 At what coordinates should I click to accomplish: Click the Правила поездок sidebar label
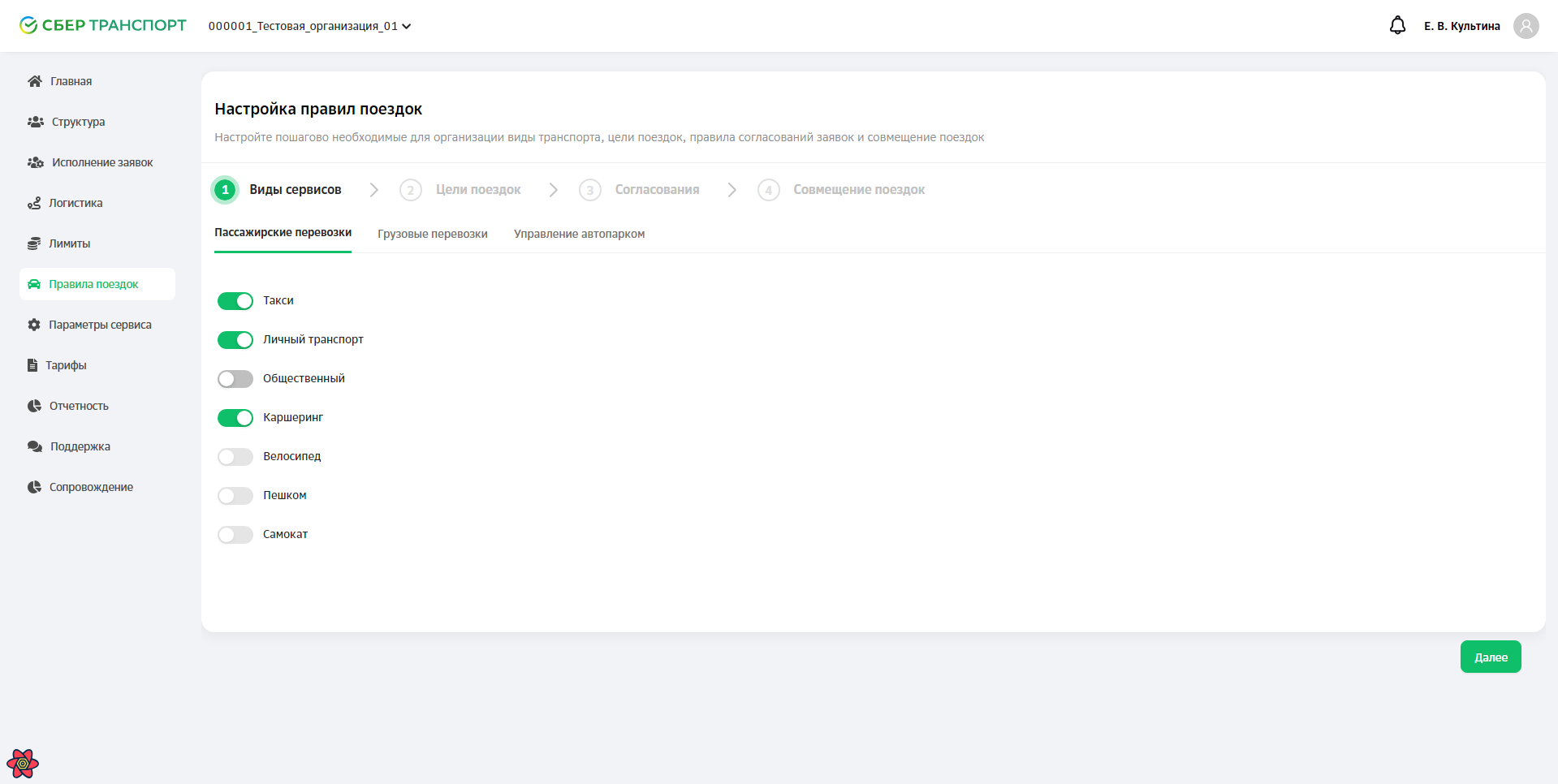pos(93,284)
